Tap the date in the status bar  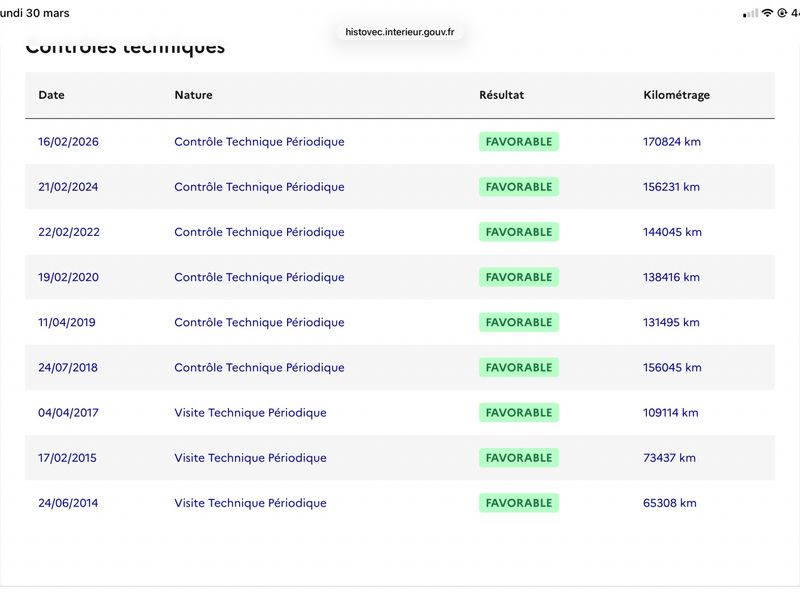point(35,13)
